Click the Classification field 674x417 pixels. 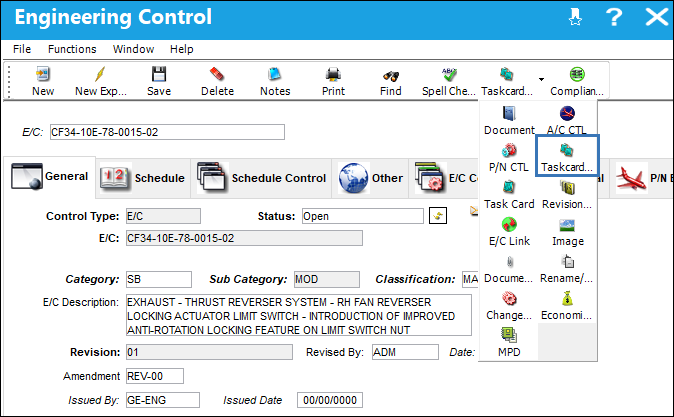click(x=471, y=279)
